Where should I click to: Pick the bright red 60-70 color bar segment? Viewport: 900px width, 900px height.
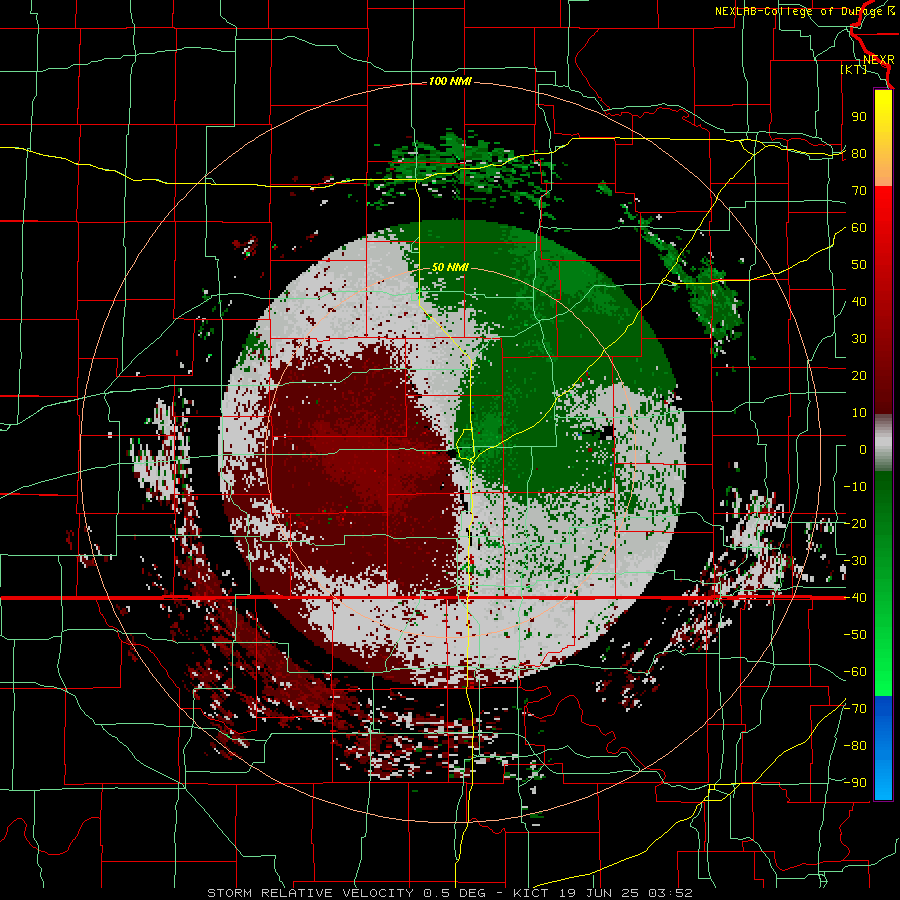pyautogui.click(x=883, y=205)
